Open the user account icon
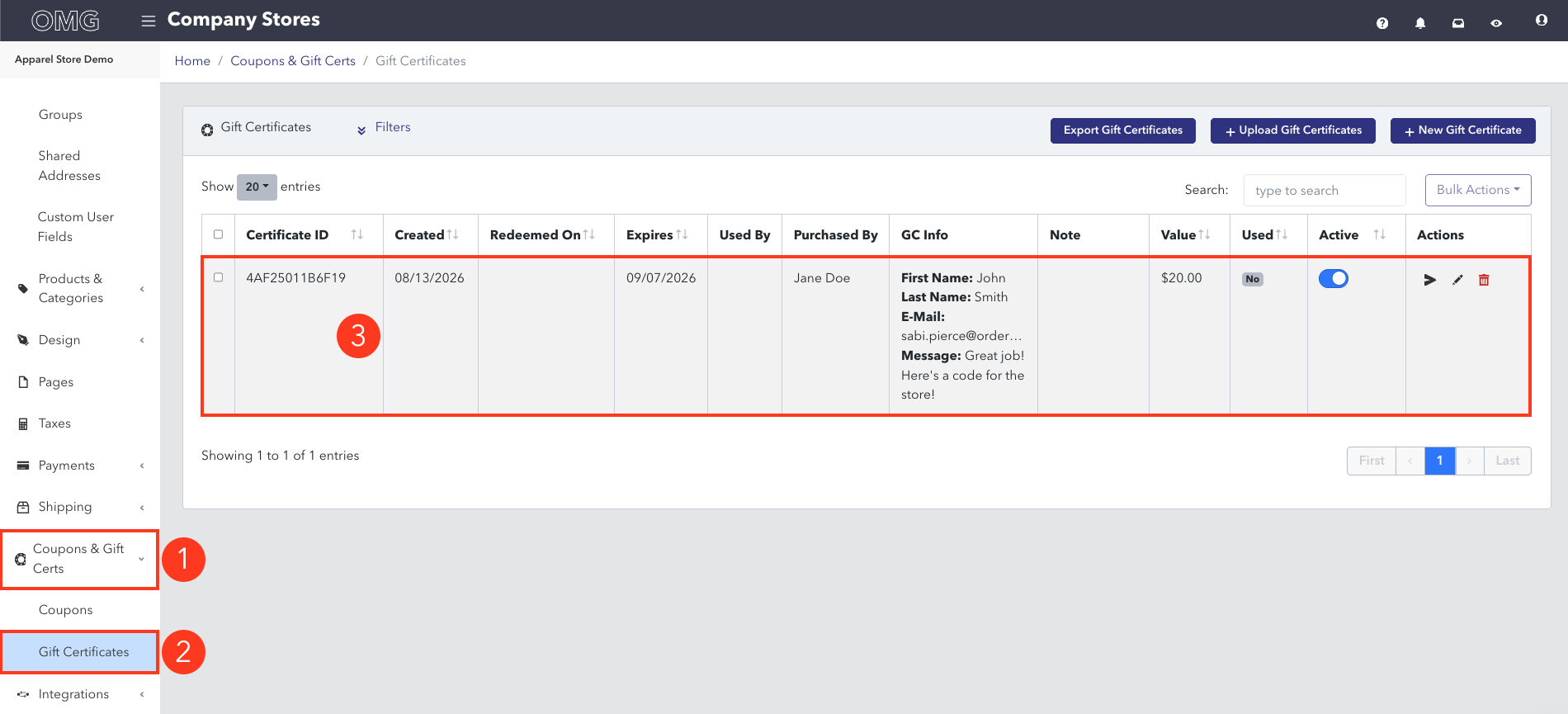Image resolution: width=1568 pixels, height=714 pixels. [1542, 20]
